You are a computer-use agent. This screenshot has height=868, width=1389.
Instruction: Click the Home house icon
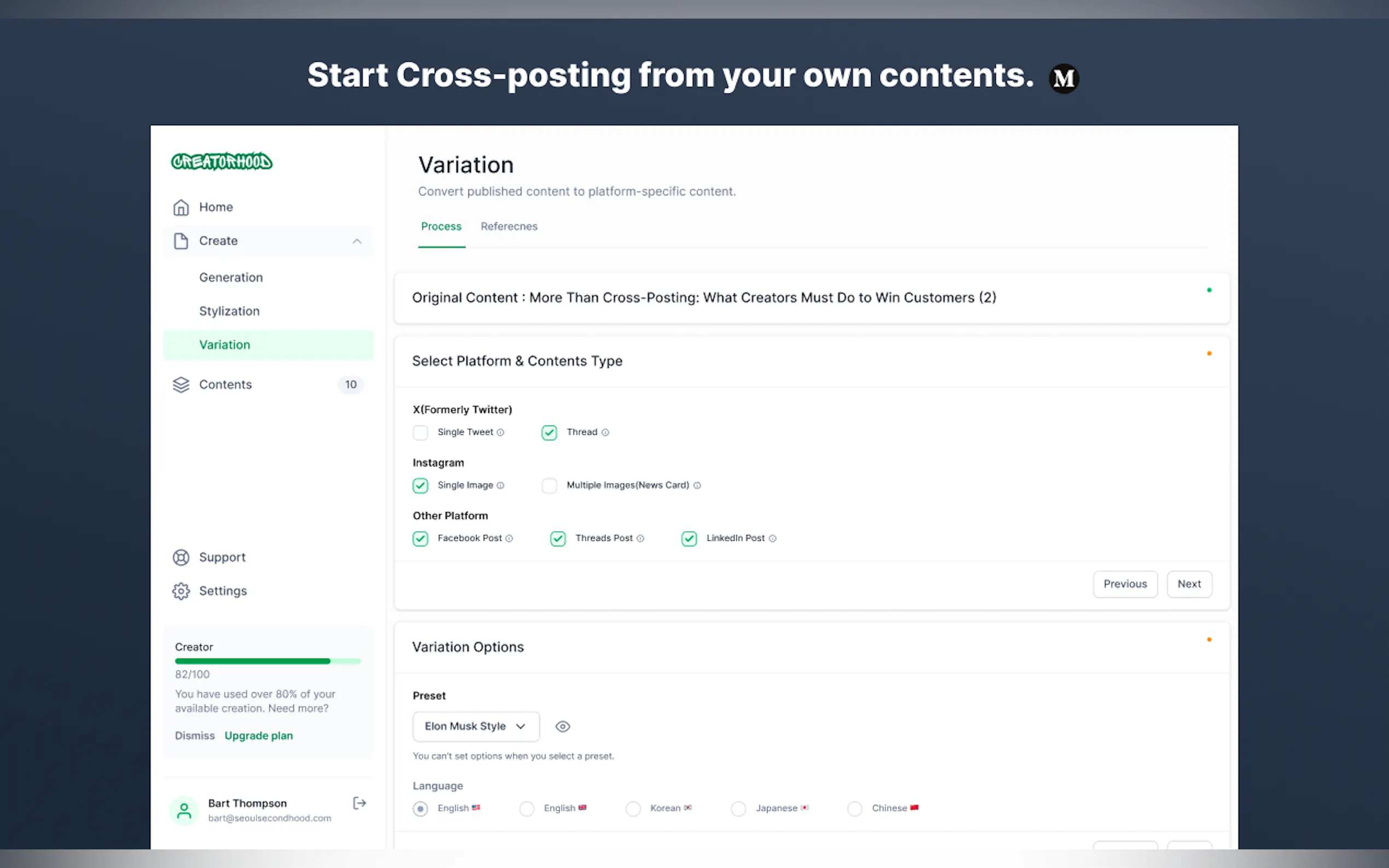tap(181, 207)
